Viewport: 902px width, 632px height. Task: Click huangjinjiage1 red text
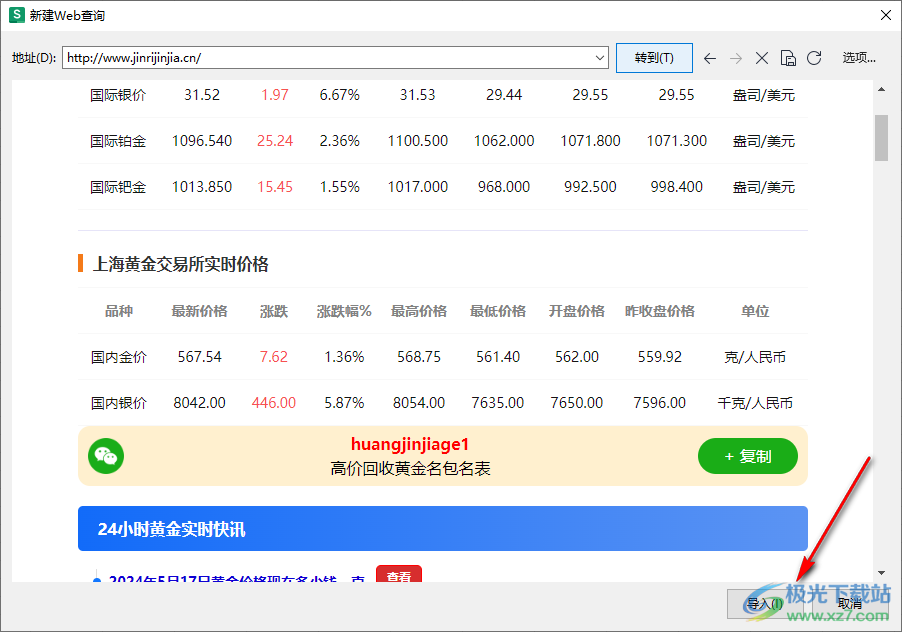tap(410, 445)
